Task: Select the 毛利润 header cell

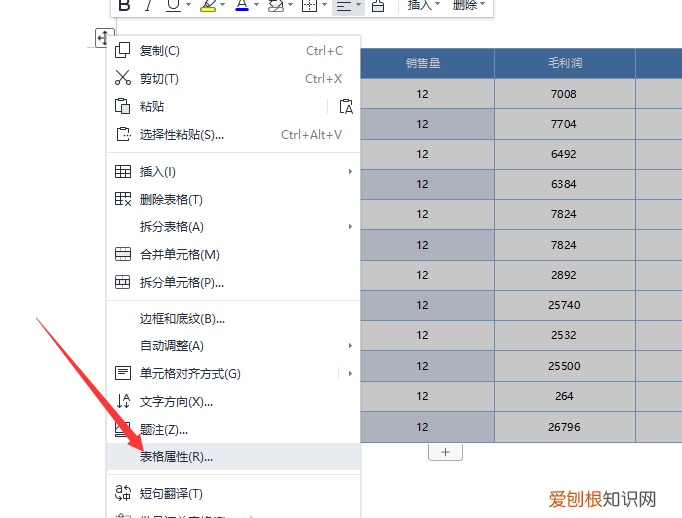Action: [x=565, y=63]
